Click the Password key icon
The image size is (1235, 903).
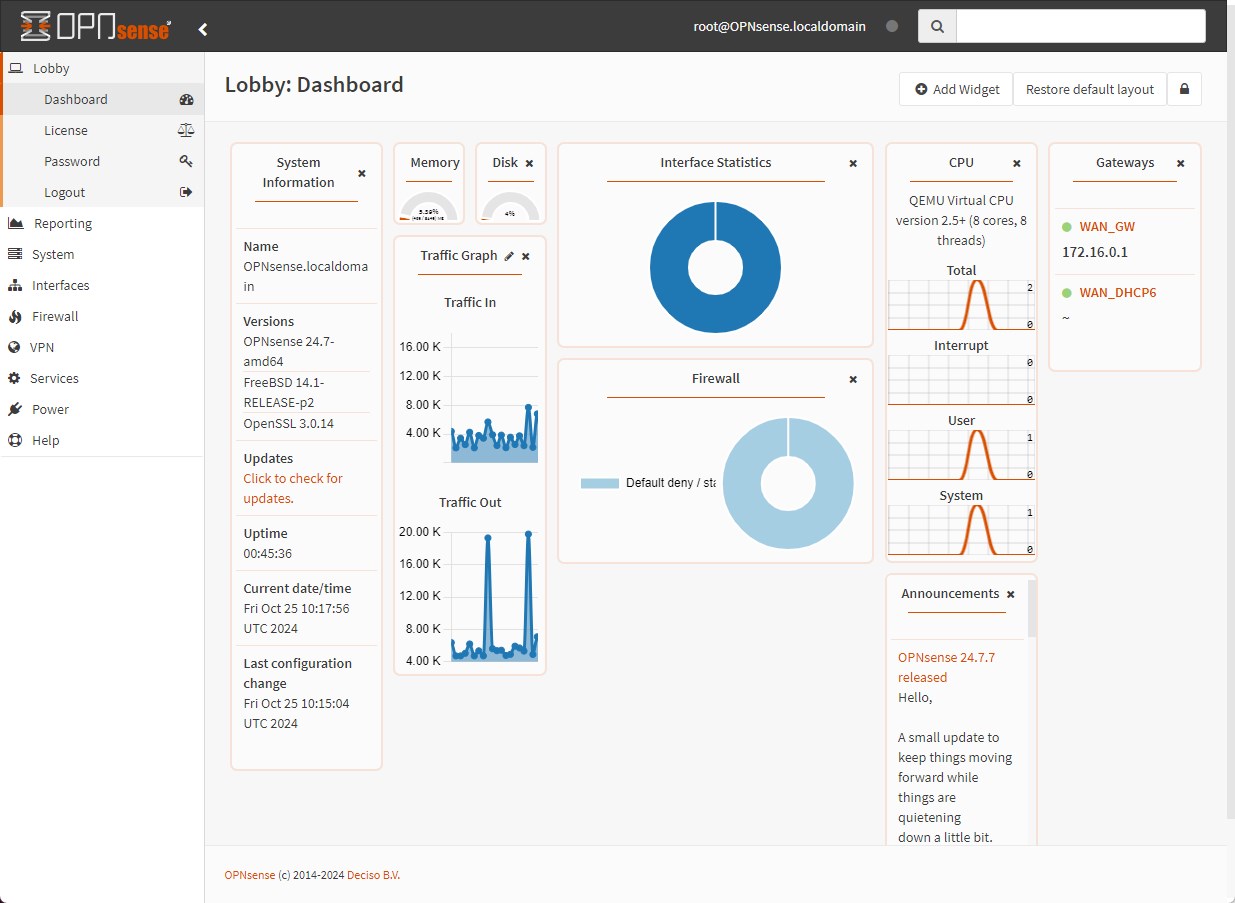pos(186,161)
